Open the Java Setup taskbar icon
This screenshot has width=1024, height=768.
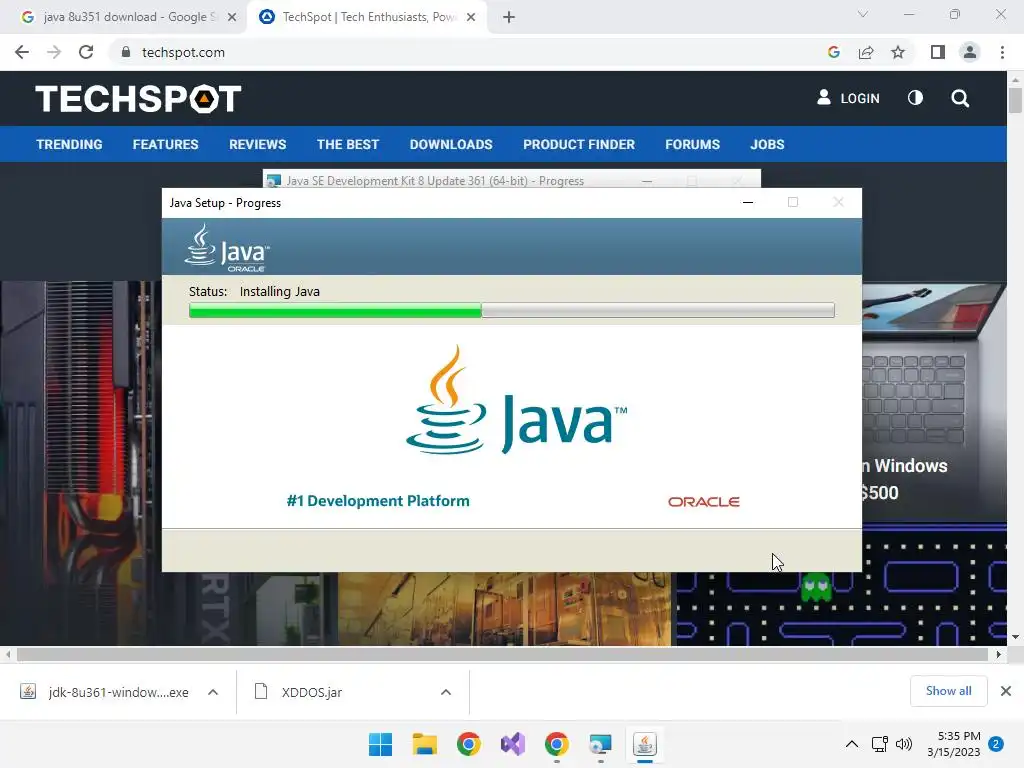[645, 744]
